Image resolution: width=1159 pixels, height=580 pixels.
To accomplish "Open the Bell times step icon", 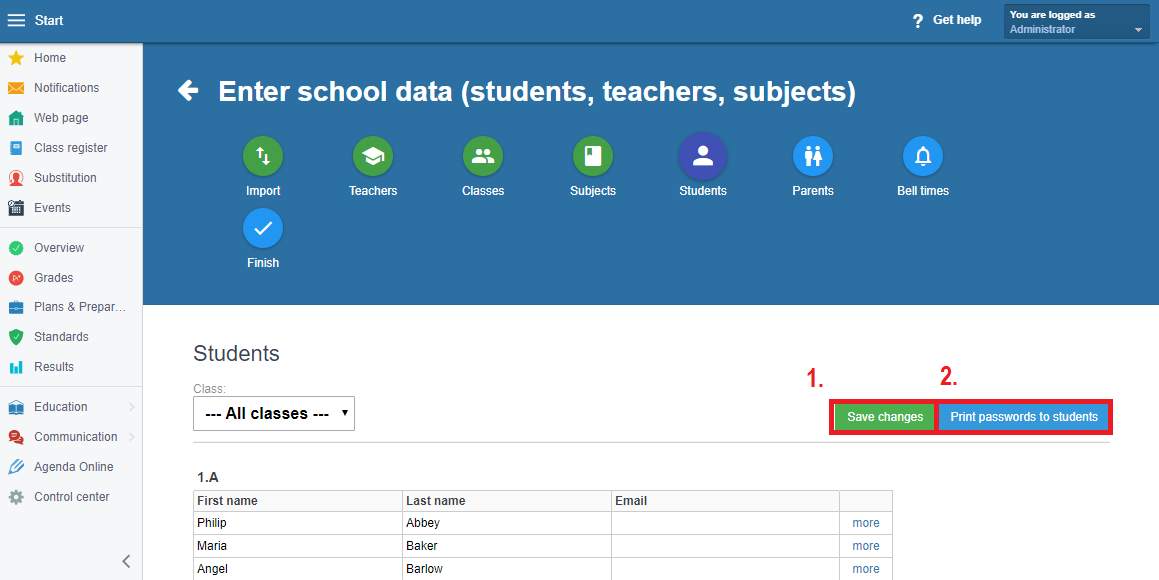I will tap(923, 157).
